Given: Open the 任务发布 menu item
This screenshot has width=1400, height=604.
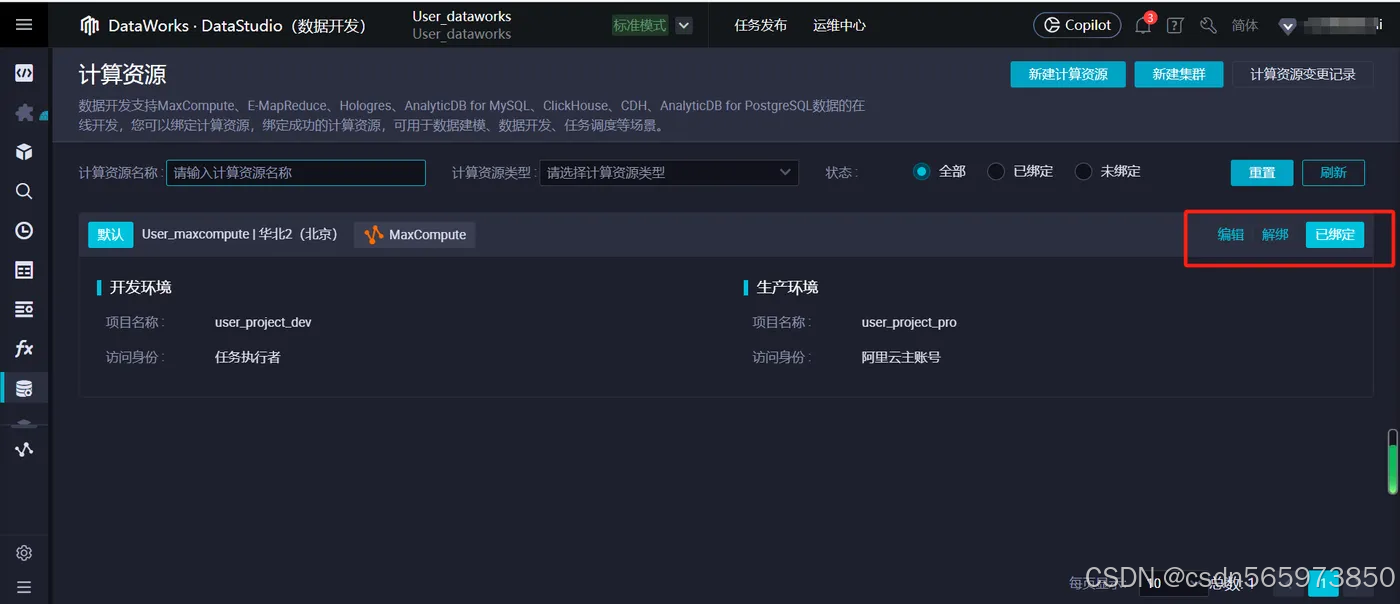Looking at the screenshot, I should click(760, 25).
